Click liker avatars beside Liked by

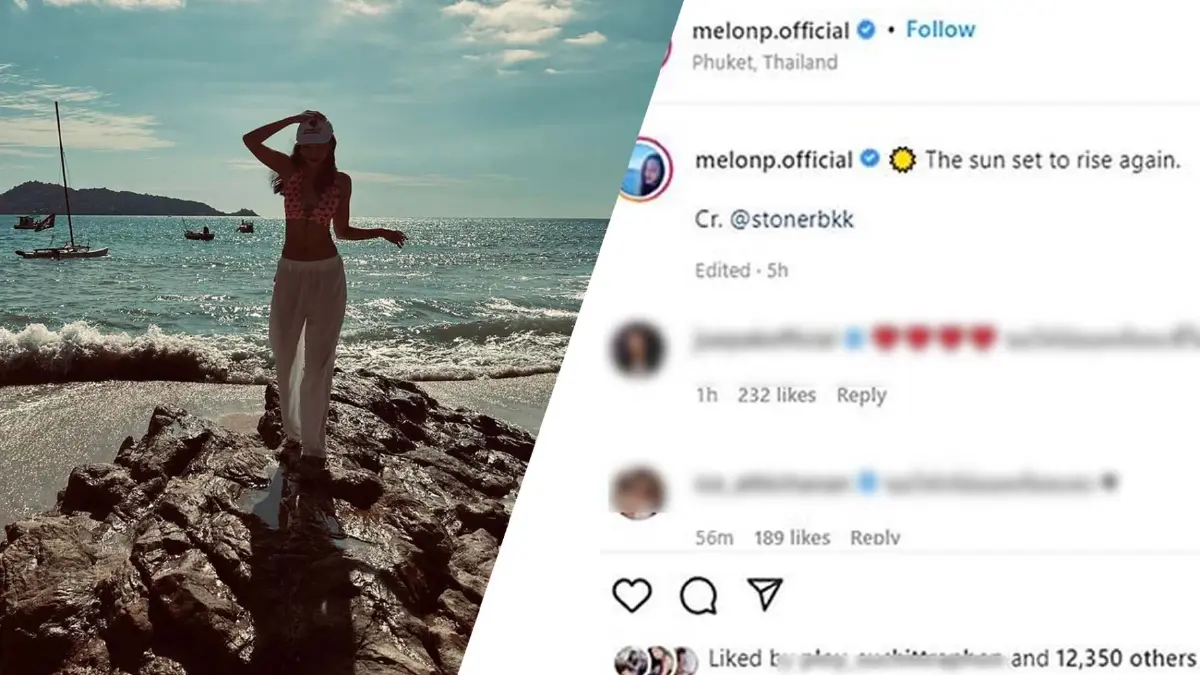tap(656, 660)
